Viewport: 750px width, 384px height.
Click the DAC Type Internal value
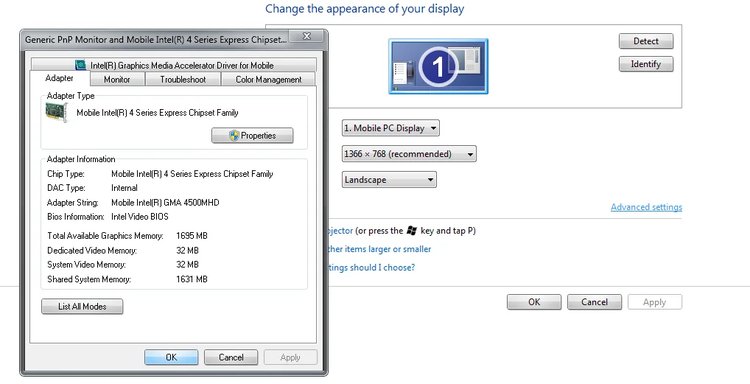tap(124, 188)
